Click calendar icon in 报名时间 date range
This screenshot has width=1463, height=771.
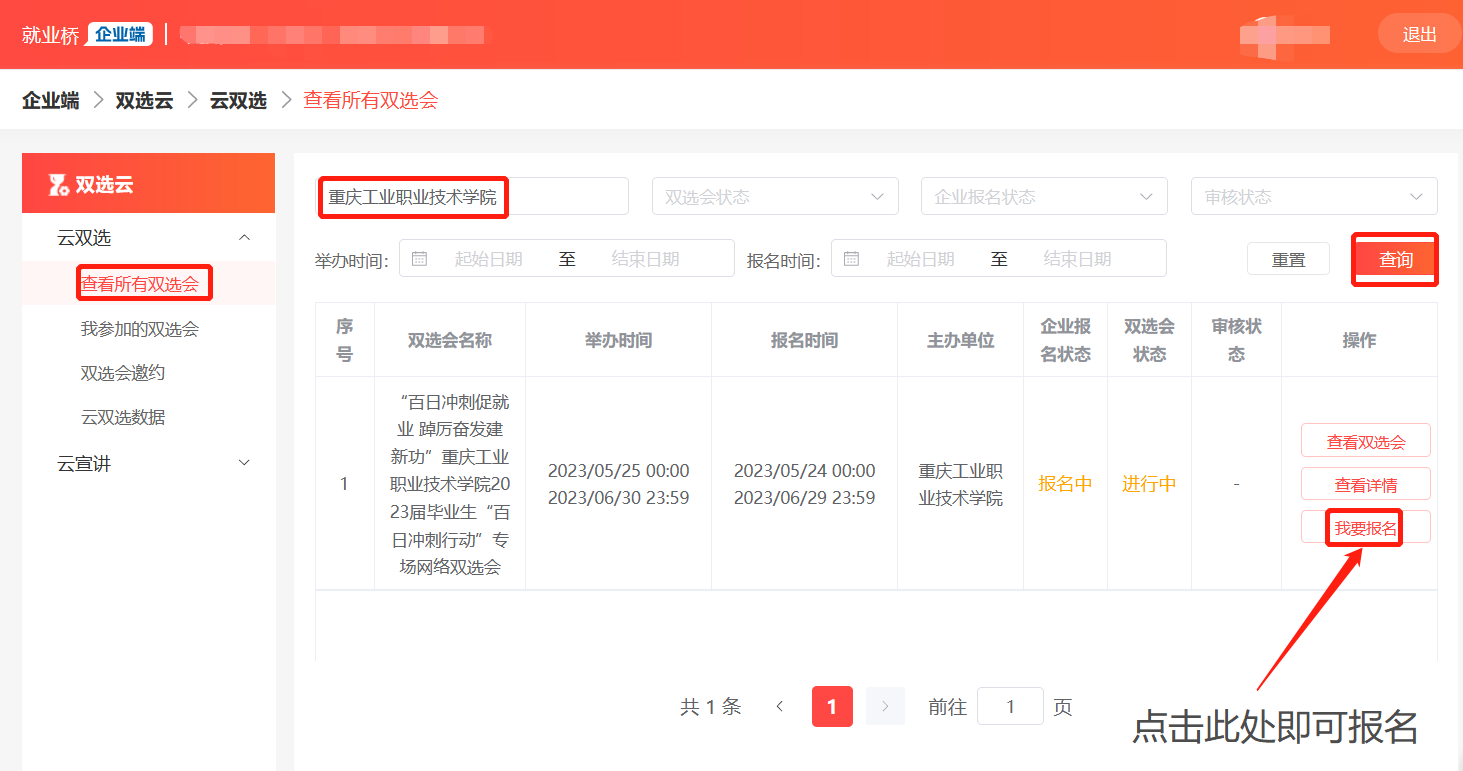click(852, 258)
